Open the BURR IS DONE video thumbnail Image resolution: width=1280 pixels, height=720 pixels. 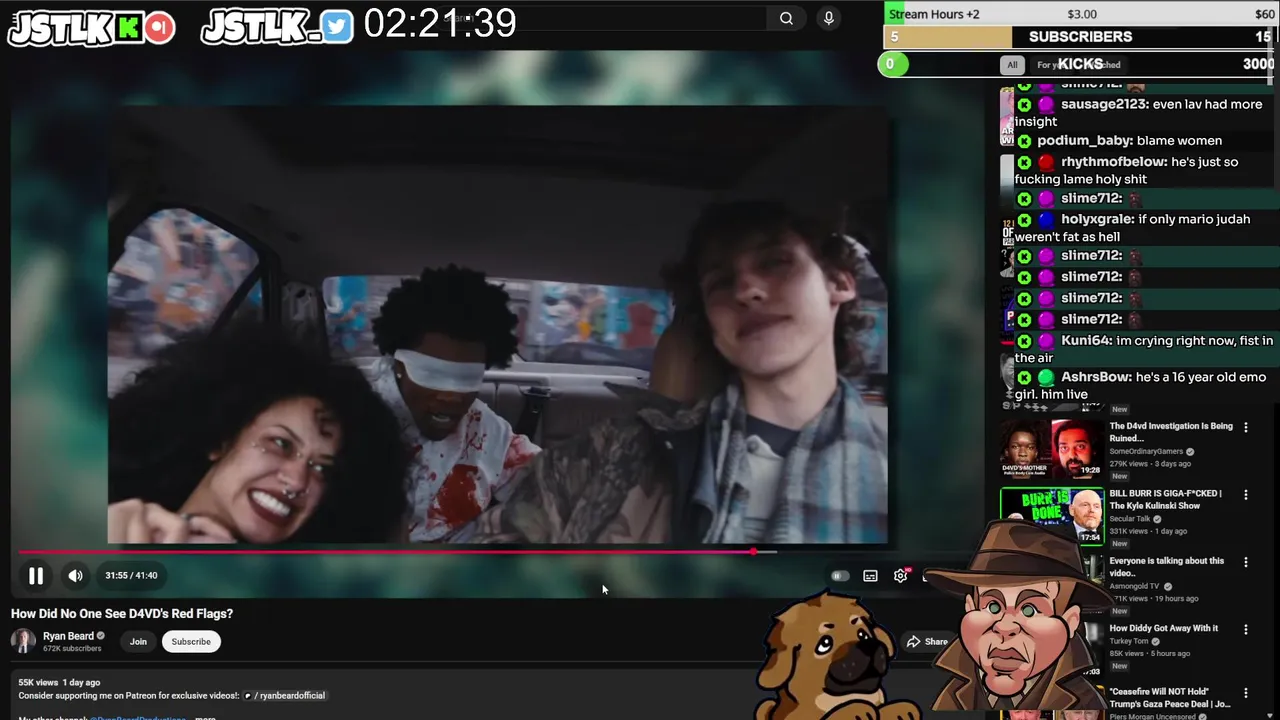click(1052, 516)
